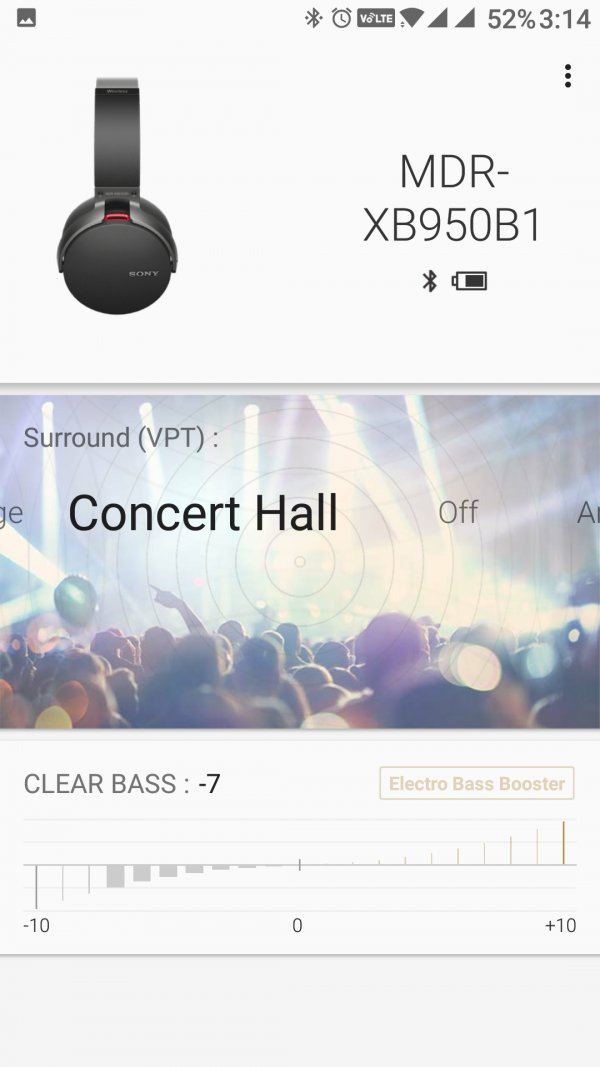Tap the headphone Bluetooth connection icon
The image size is (600, 1067).
click(429, 281)
